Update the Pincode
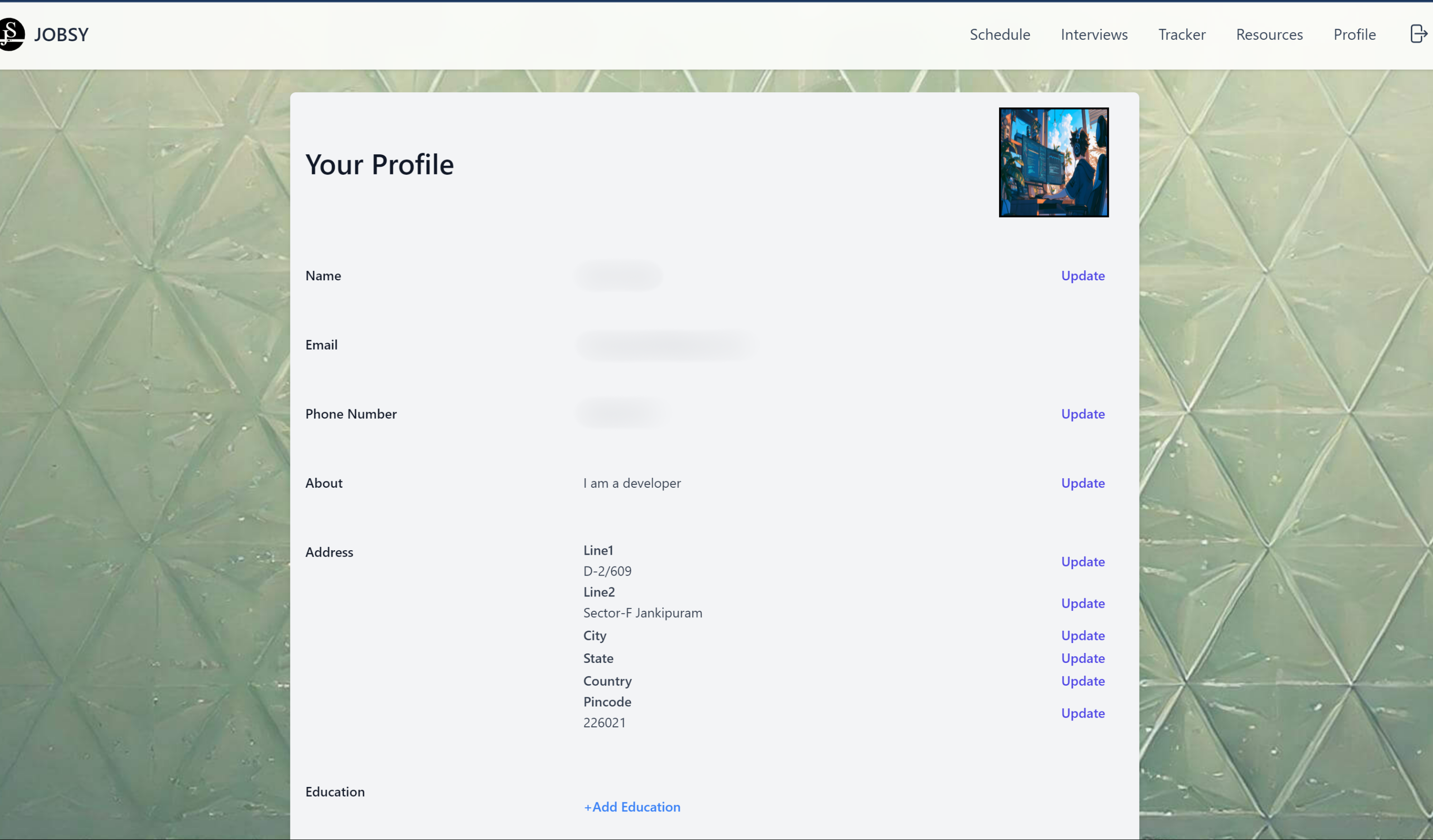Viewport: 1433px width, 840px height. point(1082,713)
